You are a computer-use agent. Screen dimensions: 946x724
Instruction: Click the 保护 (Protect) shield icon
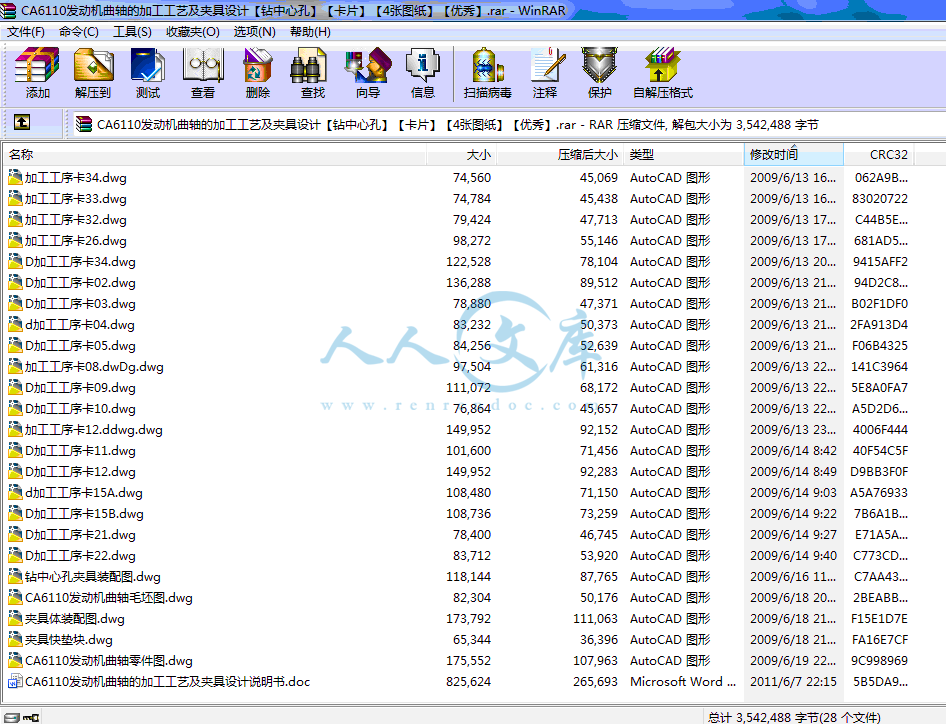pos(600,73)
